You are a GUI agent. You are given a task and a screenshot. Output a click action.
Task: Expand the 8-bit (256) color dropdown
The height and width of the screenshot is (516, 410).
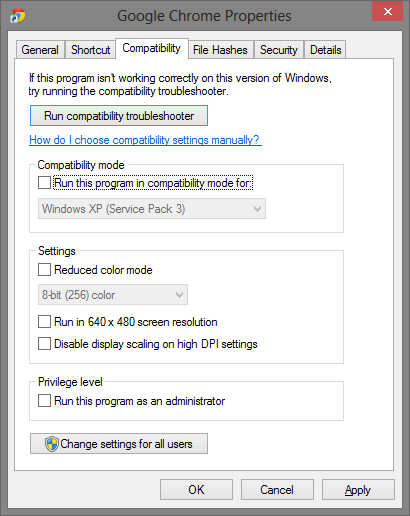tap(113, 295)
